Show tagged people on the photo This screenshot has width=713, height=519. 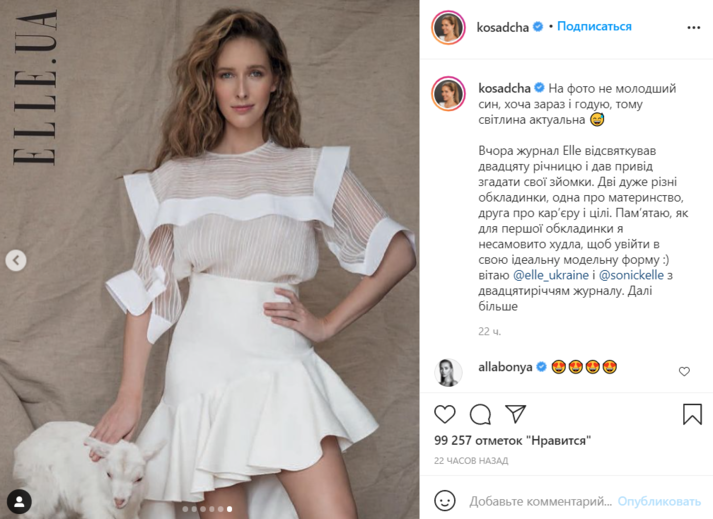(19, 501)
